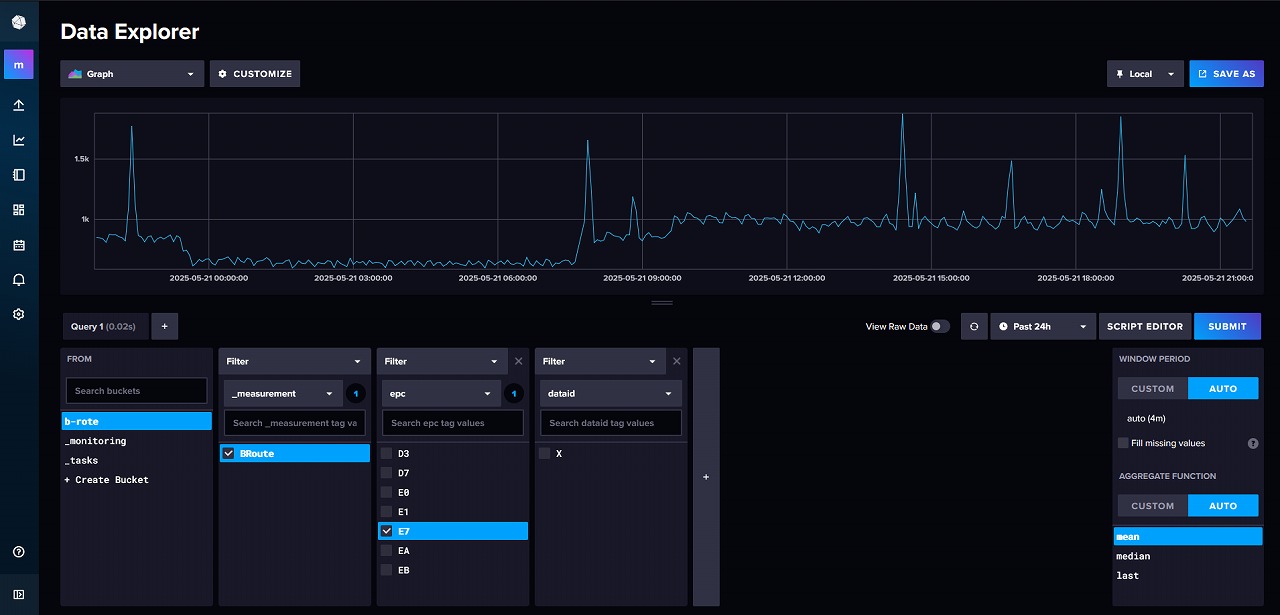Remove the dataid filter with X

click(676, 361)
